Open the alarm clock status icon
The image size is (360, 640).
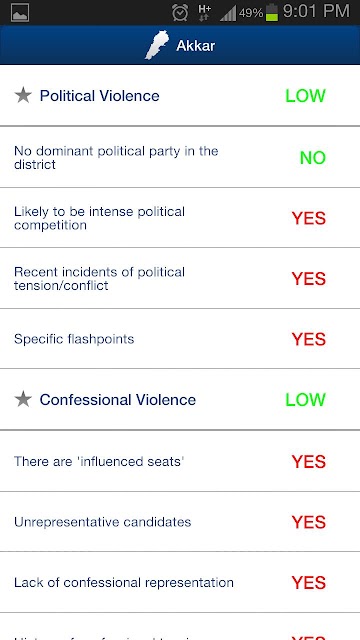(x=180, y=12)
